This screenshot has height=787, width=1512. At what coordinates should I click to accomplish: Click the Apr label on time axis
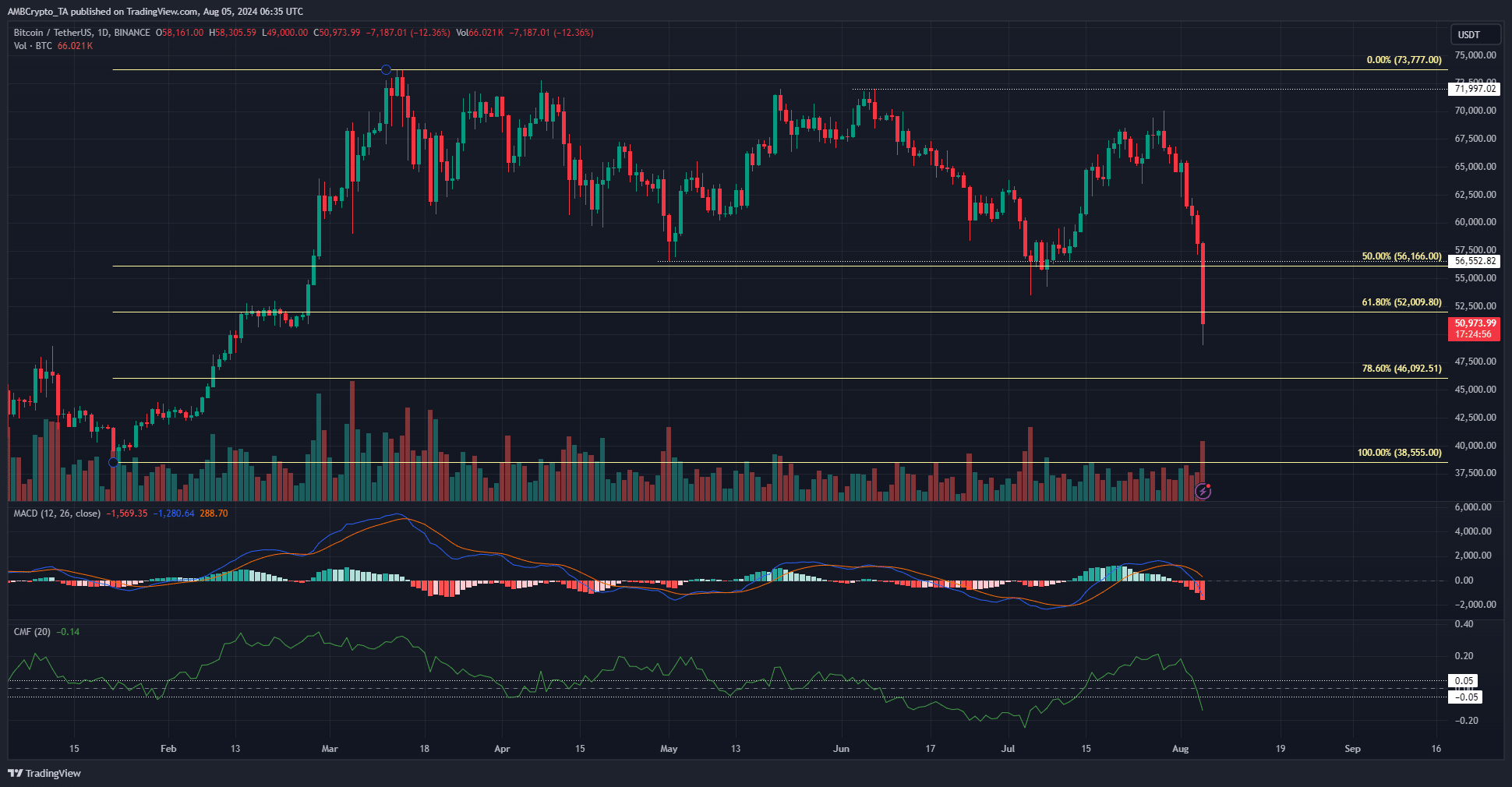(x=502, y=749)
